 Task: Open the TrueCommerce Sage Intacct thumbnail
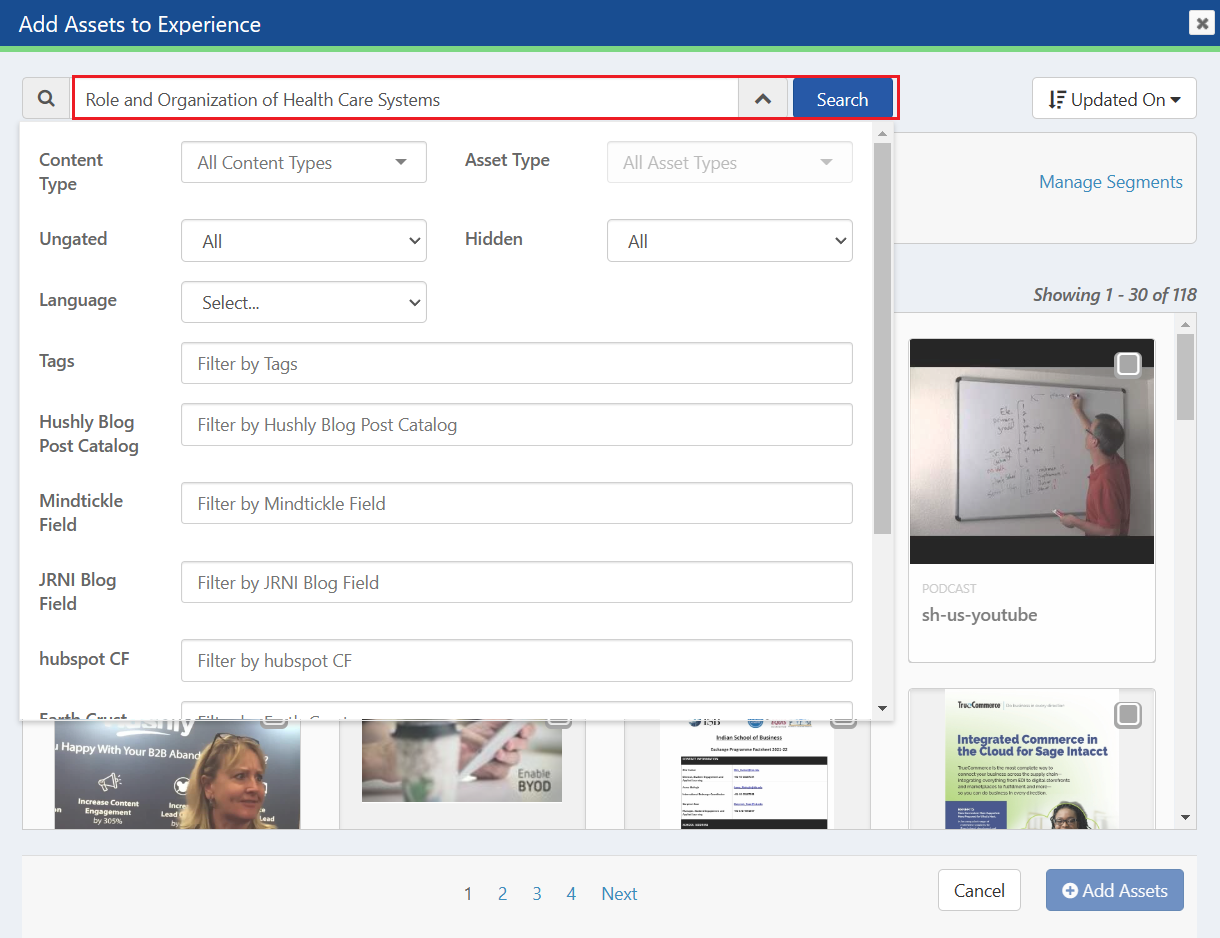coord(1032,759)
